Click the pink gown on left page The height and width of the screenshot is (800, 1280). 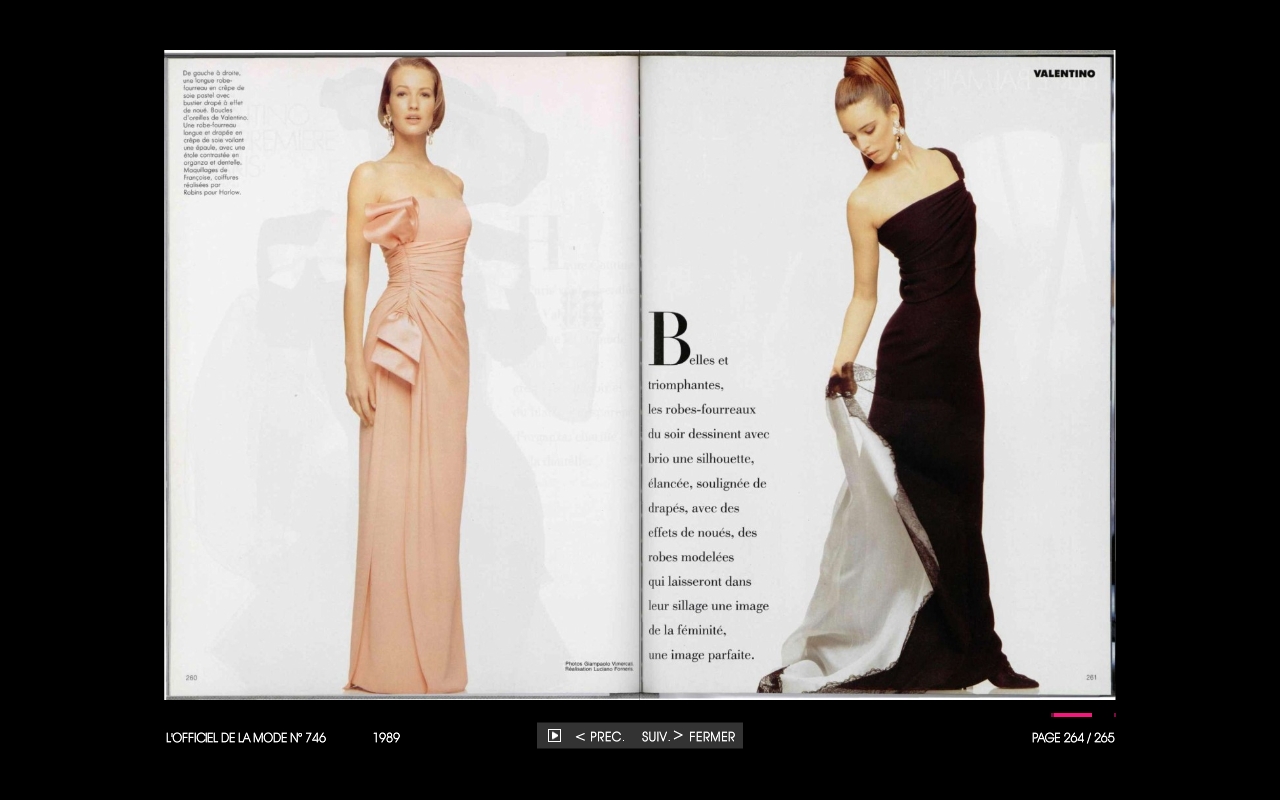410,500
